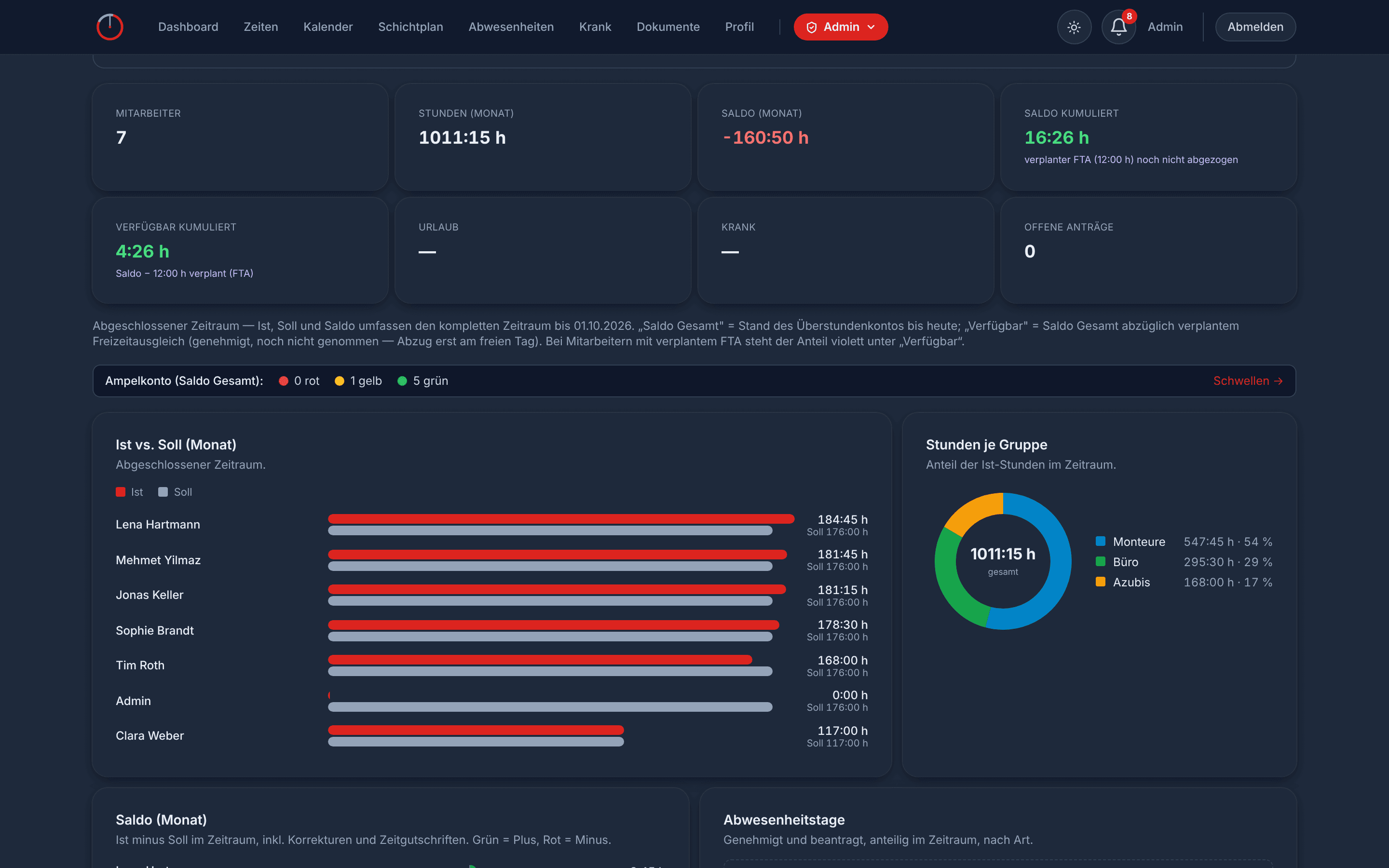1389x868 pixels.
Task: Click the red dot for 0 rot
Action: (x=284, y=381)
